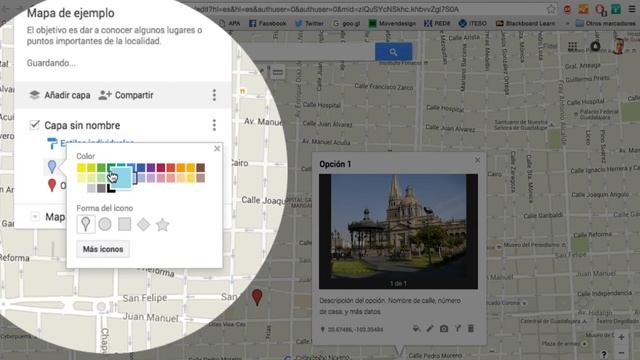Close the color and icon picker popup
Image resolution: width=640 pixels, height=360 pixels.
pos(217,149)
